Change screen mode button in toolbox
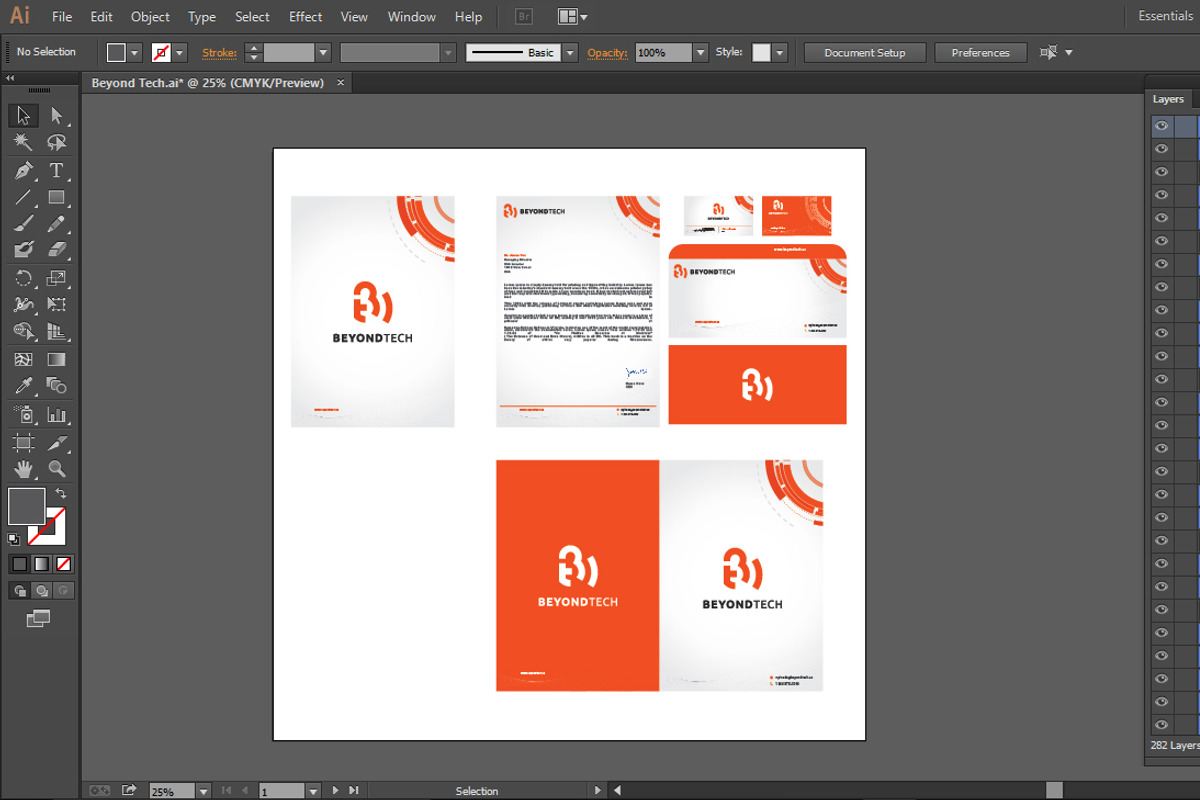 tap(38, 620)
